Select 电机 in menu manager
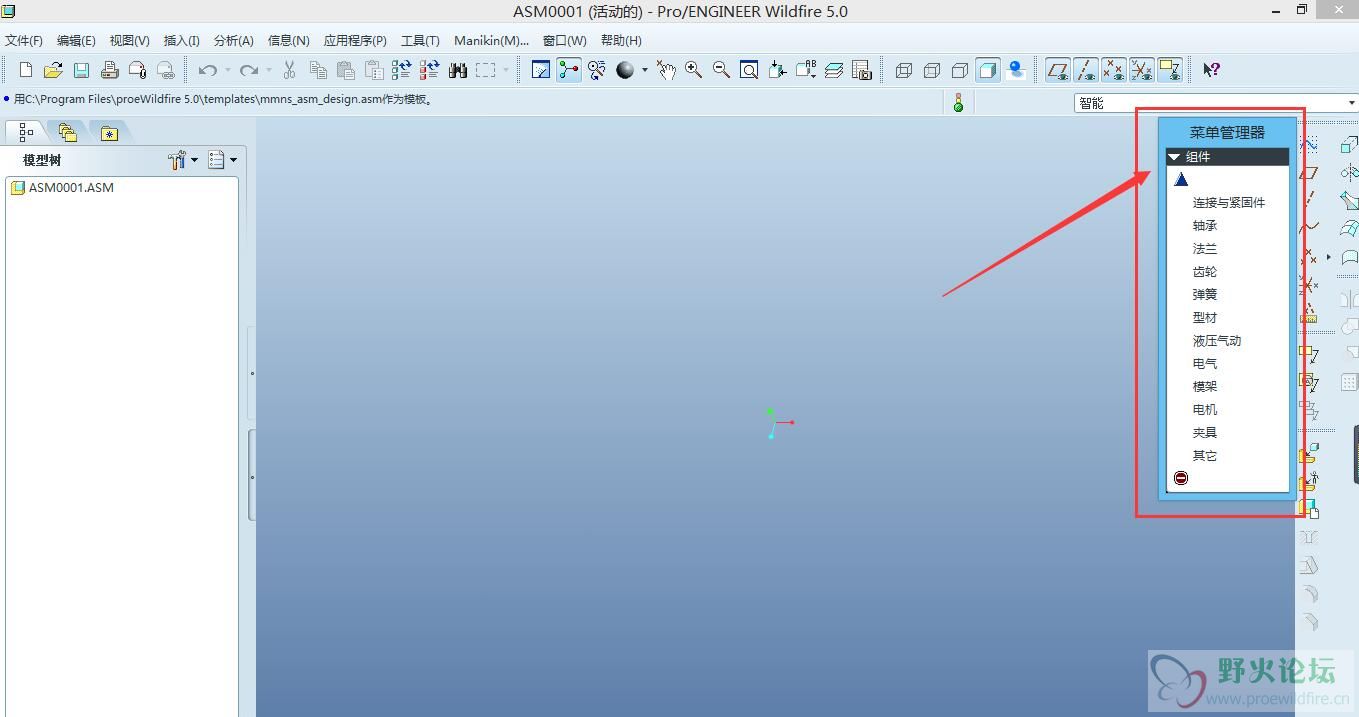Viewport: 1359px width, 717px height. tap(1205, 410)
